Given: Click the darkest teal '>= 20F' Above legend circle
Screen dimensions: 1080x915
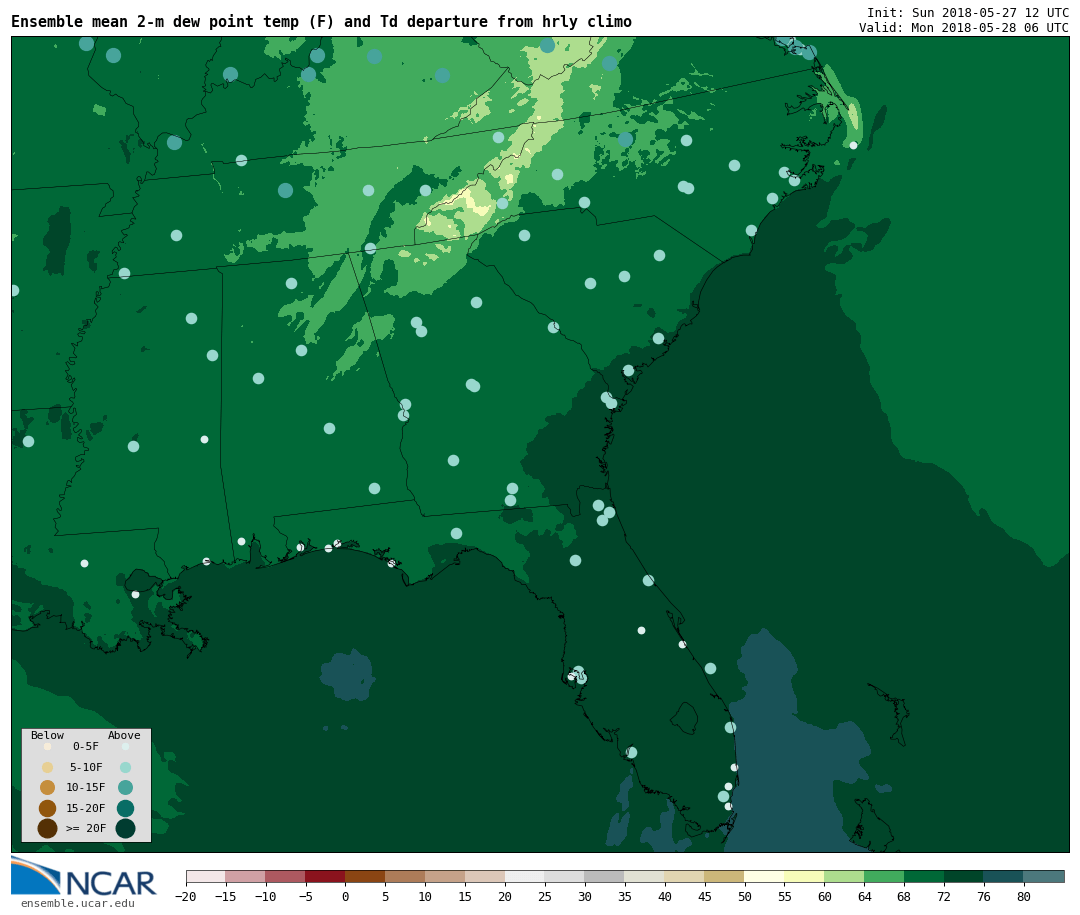Looking at the screenshot, I should click(125, 828).
